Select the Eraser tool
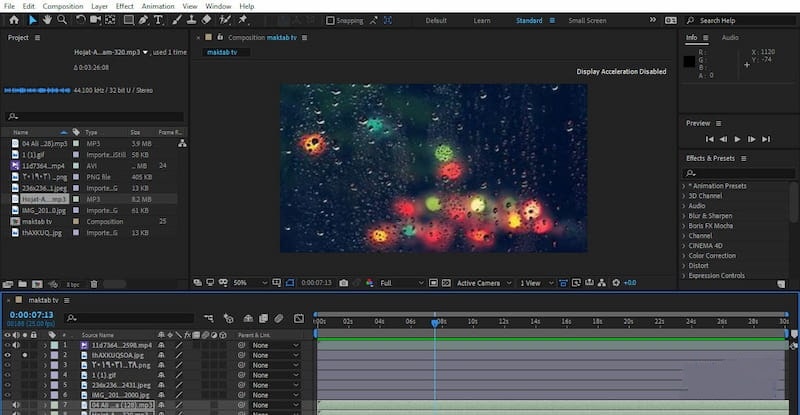 [207, 19]
